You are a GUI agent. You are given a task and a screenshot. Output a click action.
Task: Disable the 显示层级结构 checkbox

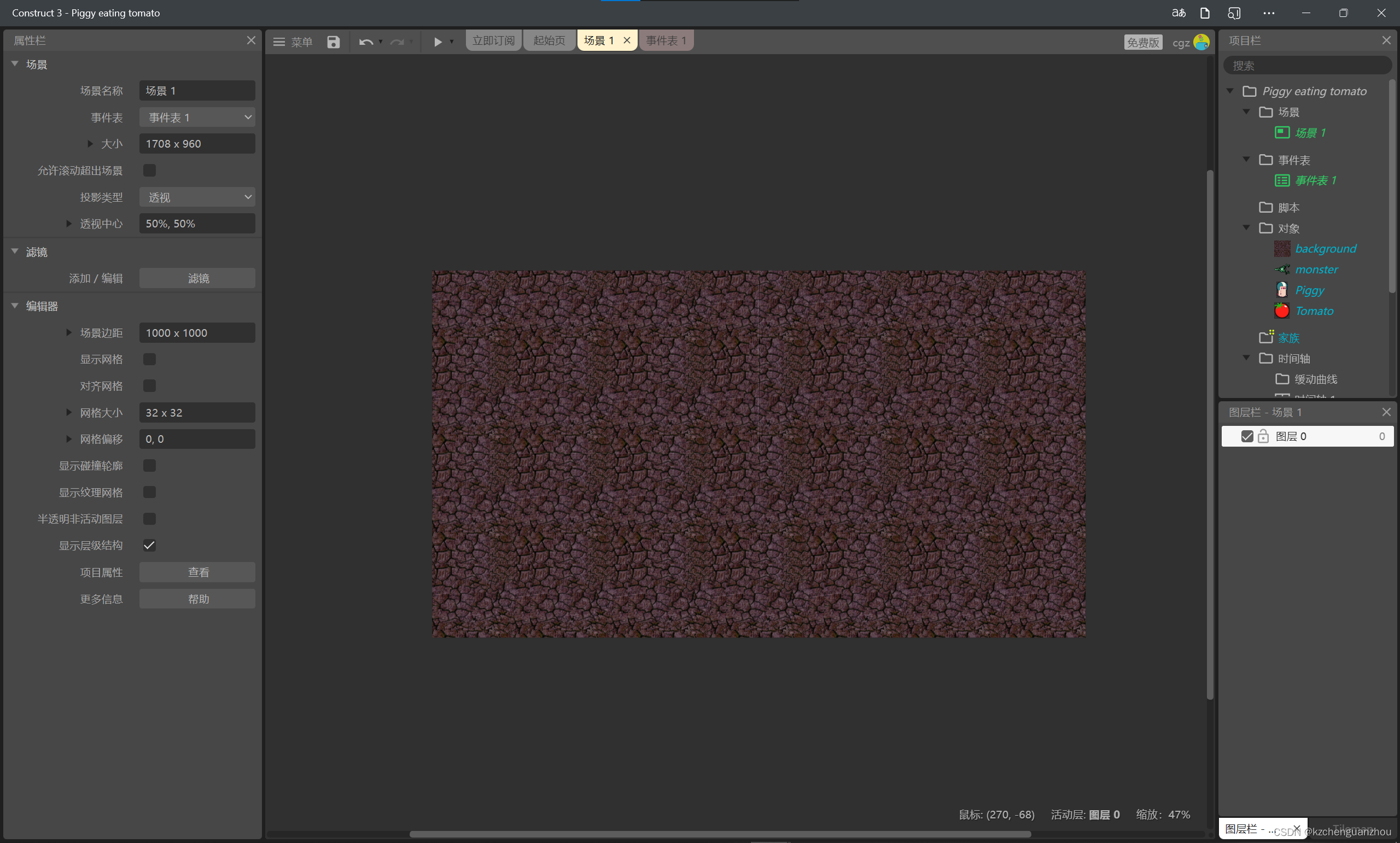point(149,546)
